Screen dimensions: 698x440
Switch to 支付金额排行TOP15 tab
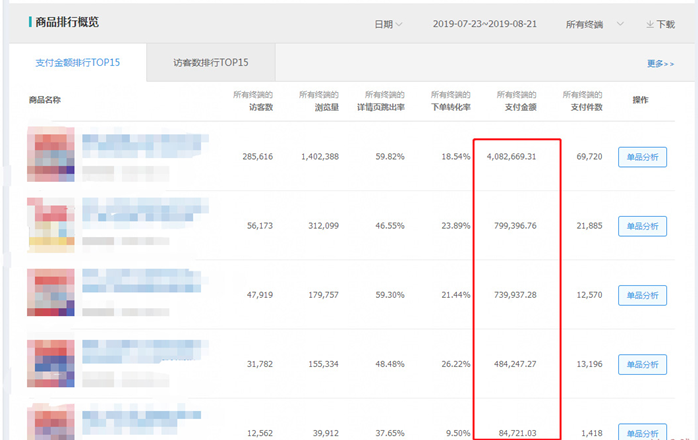78,62
